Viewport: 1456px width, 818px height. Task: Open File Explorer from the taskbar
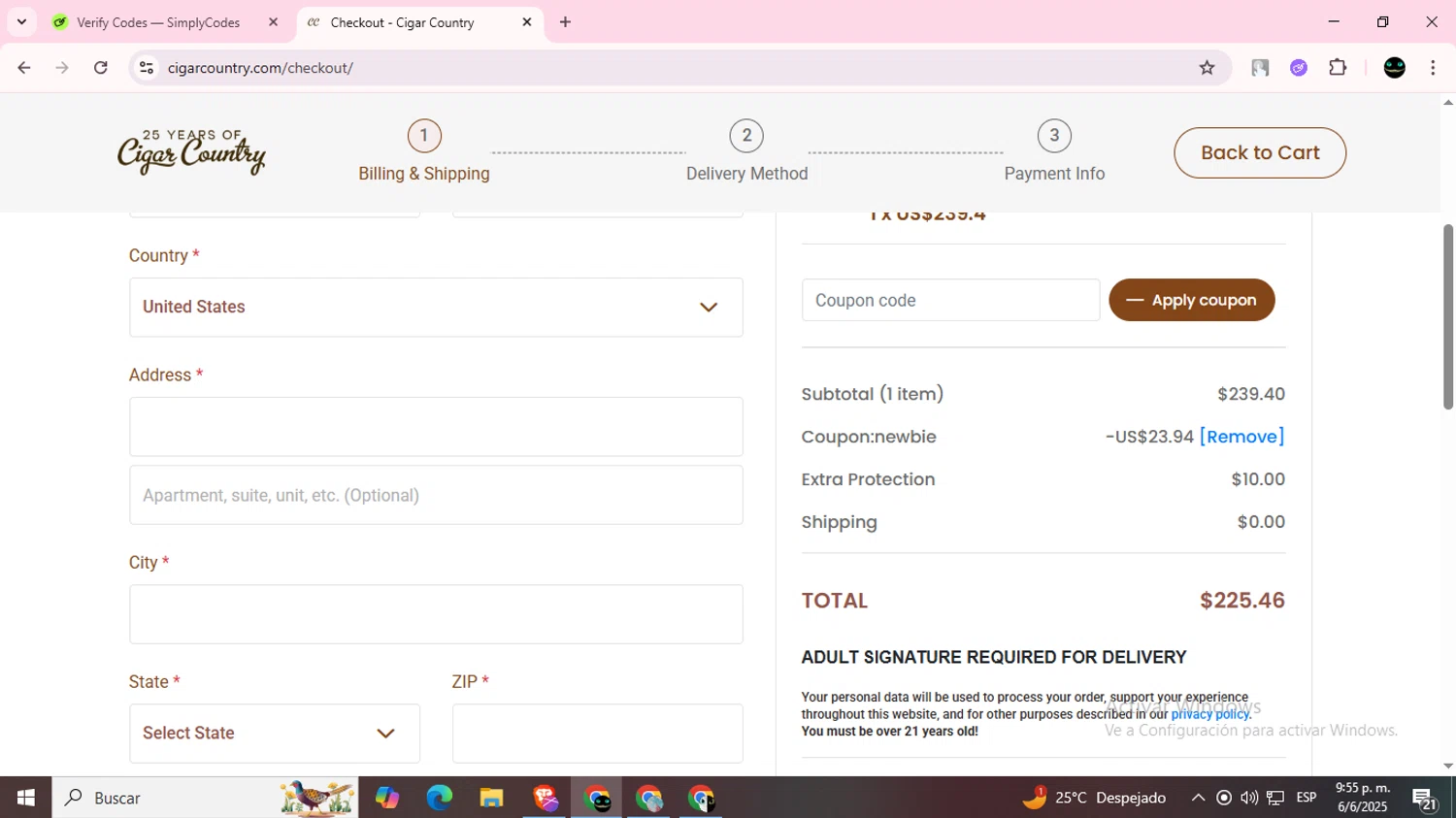(491, 798)
